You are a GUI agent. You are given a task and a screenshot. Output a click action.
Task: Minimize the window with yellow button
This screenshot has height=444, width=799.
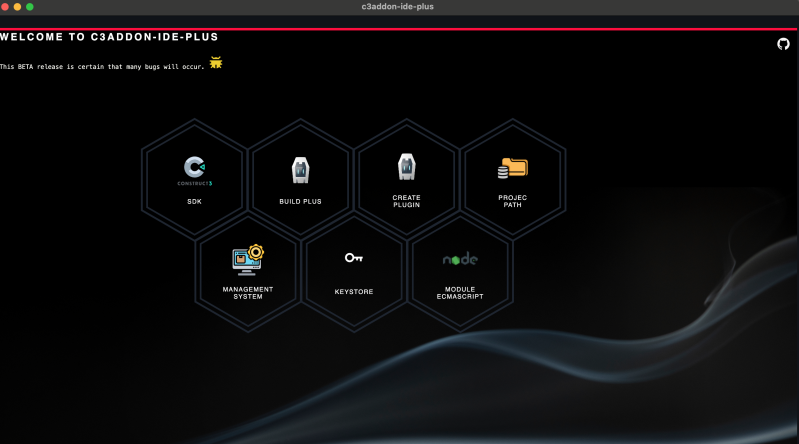click(17, 7)
